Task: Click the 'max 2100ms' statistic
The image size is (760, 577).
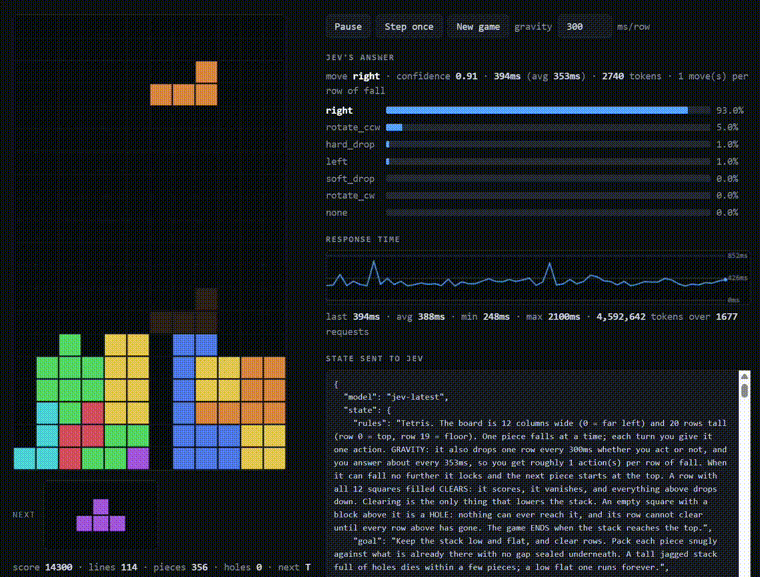Action: tap(553, 317)
